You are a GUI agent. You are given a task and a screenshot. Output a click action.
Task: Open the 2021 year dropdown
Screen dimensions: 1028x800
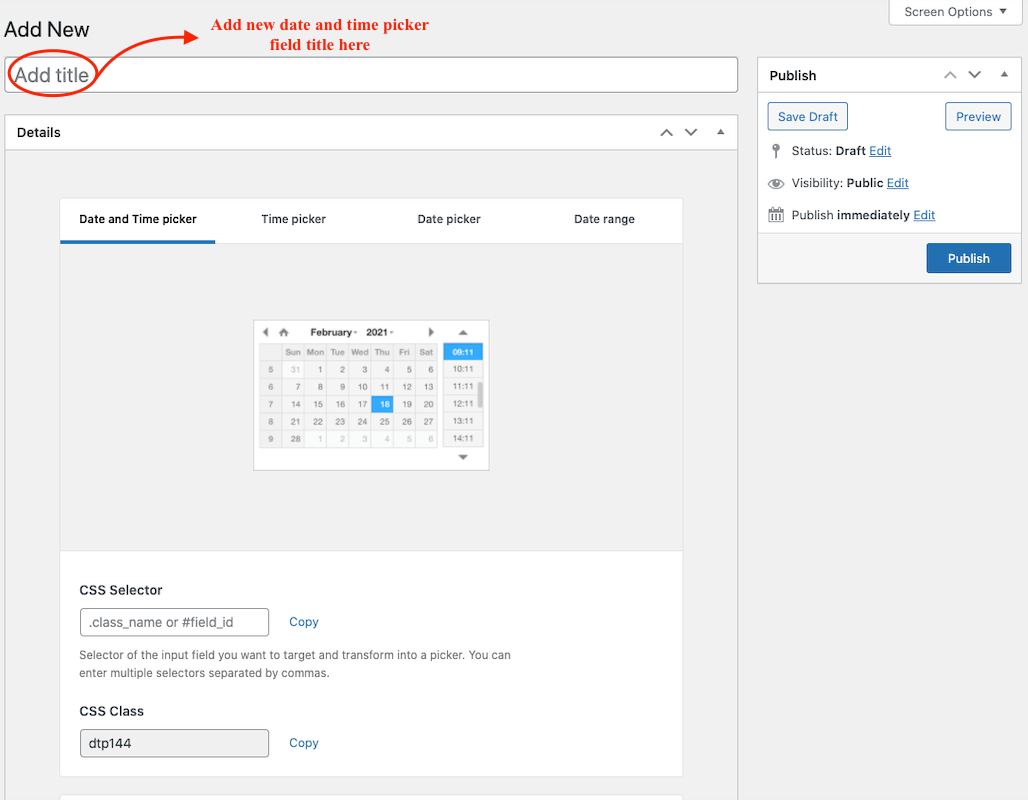[380, 332]
